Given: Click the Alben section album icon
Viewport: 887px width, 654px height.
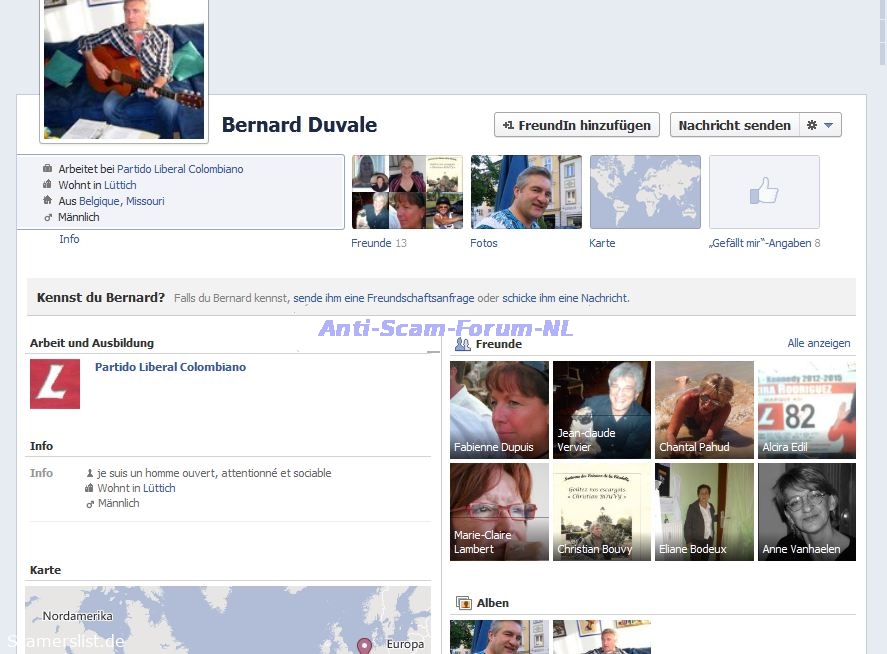Looking at the screenshot, I should click(463, 603).
